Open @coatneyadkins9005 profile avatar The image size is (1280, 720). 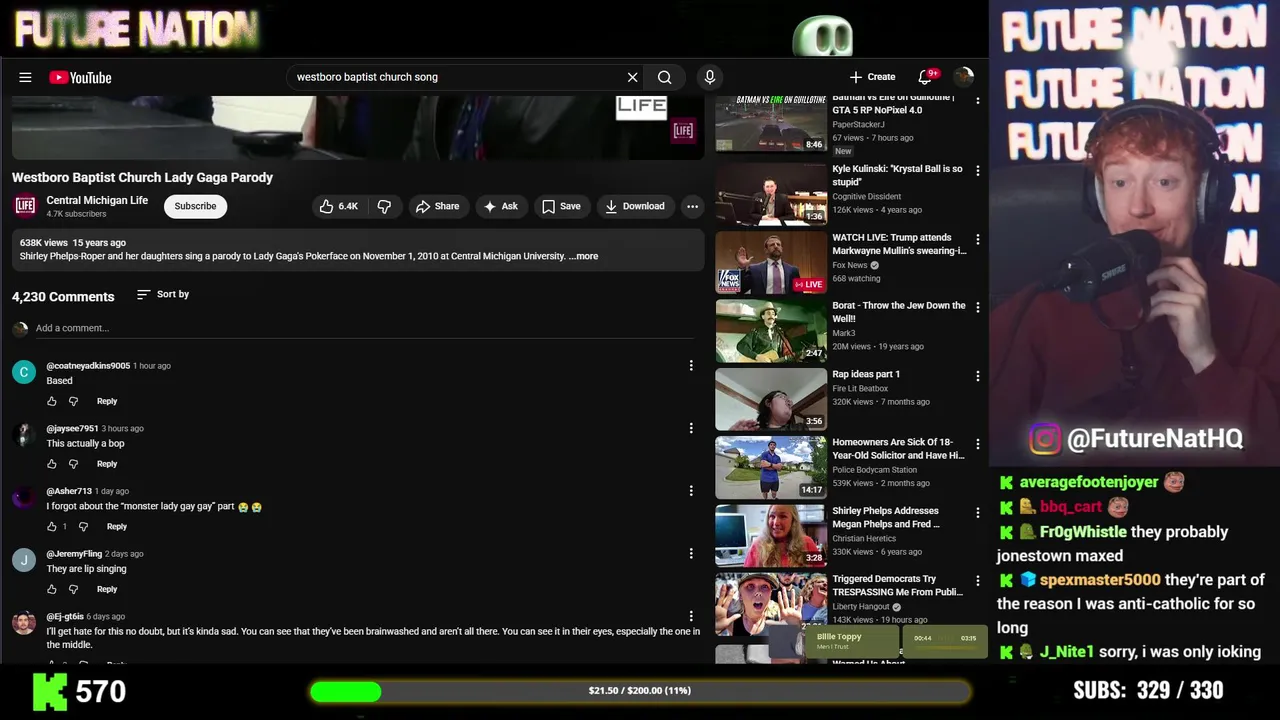(x=24, y=372)
